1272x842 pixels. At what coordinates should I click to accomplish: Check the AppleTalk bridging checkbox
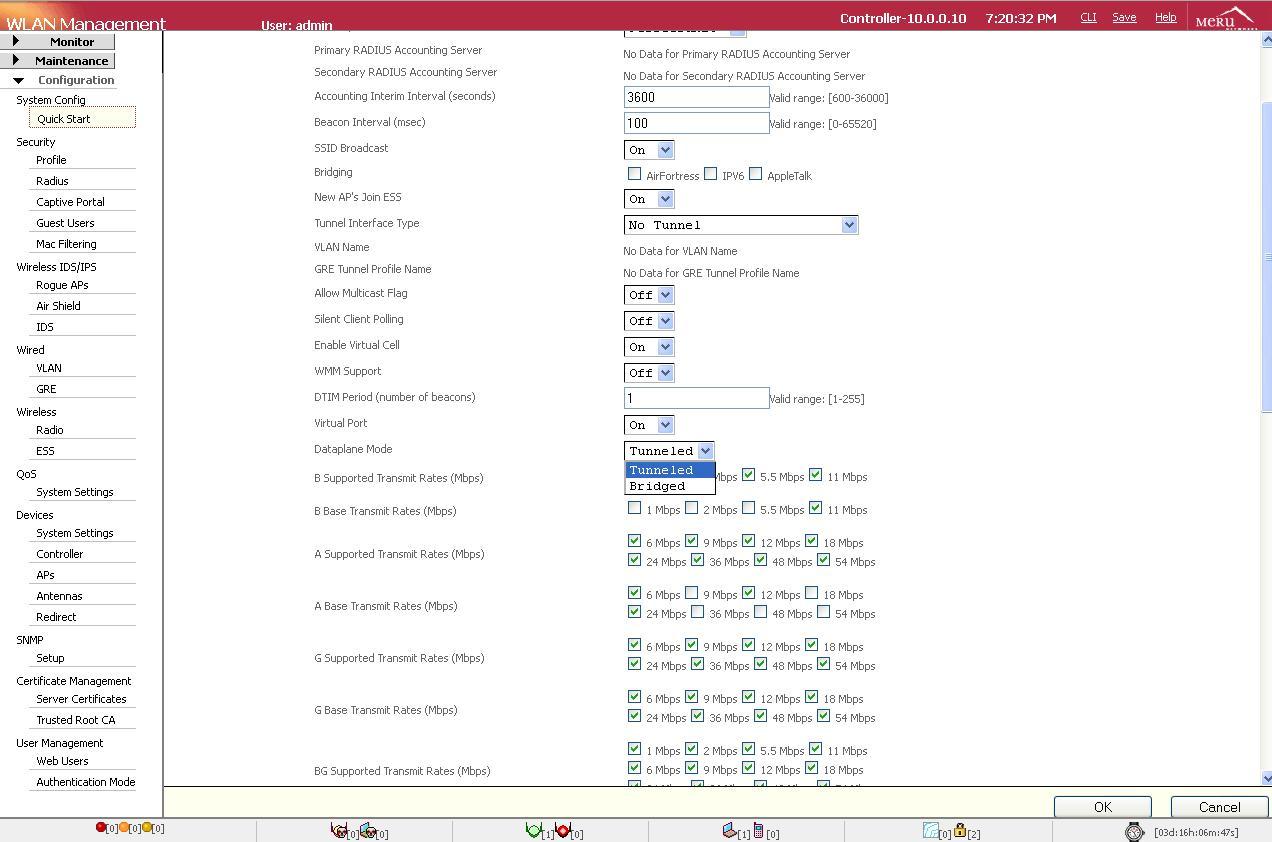755,174
